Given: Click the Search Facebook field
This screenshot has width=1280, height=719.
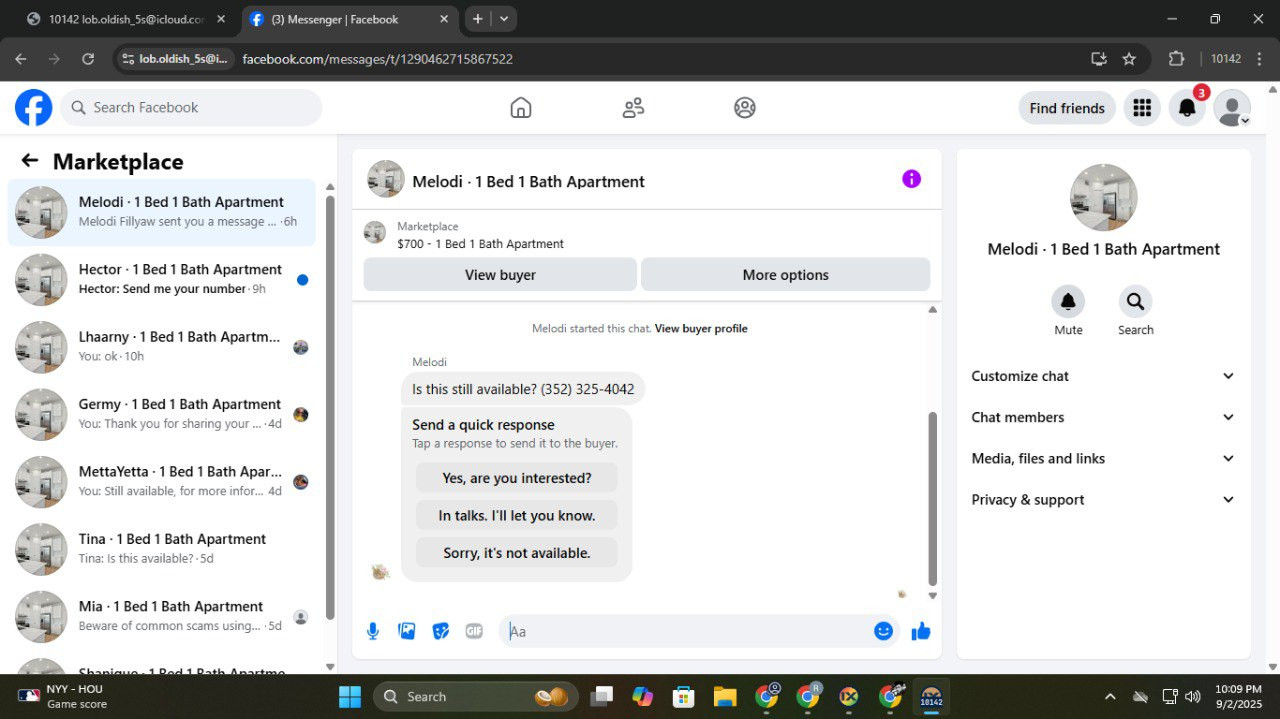Looking at the screenshot, I should 191,108.
